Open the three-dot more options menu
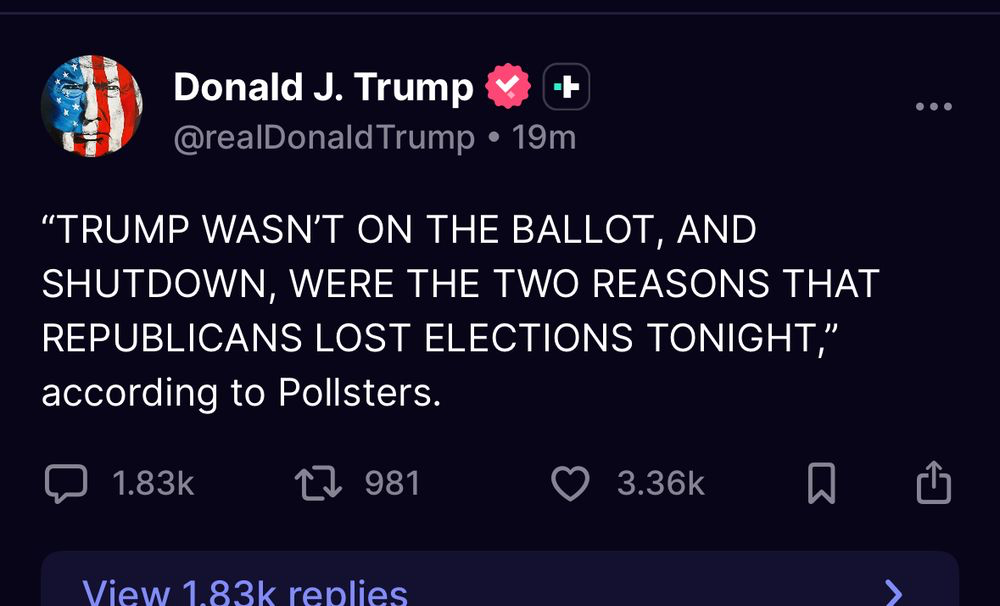1000x606 pixels. pos(934,106)
